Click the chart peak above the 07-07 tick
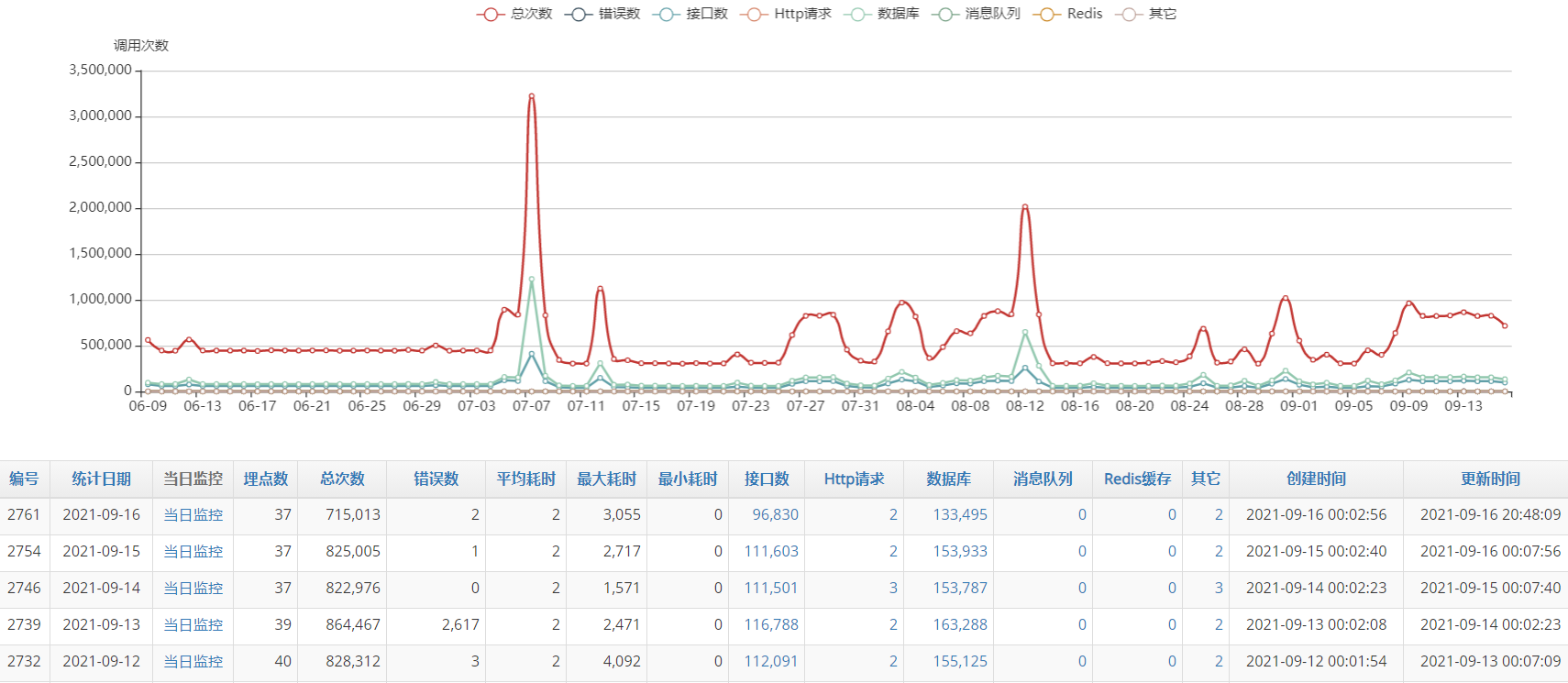The height and width of the screenshot is (683, 1568). (x=532, y=95)
